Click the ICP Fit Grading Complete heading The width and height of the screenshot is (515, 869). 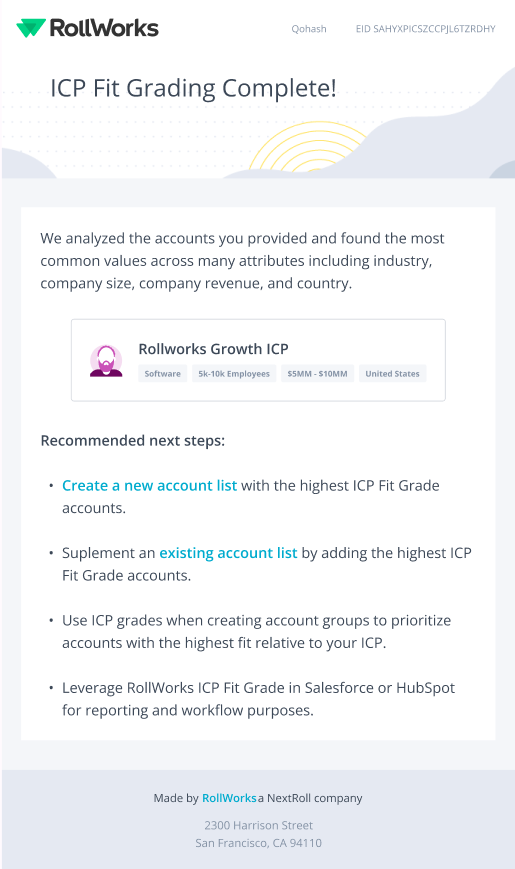pyautogui.click(x=193, y=89)
